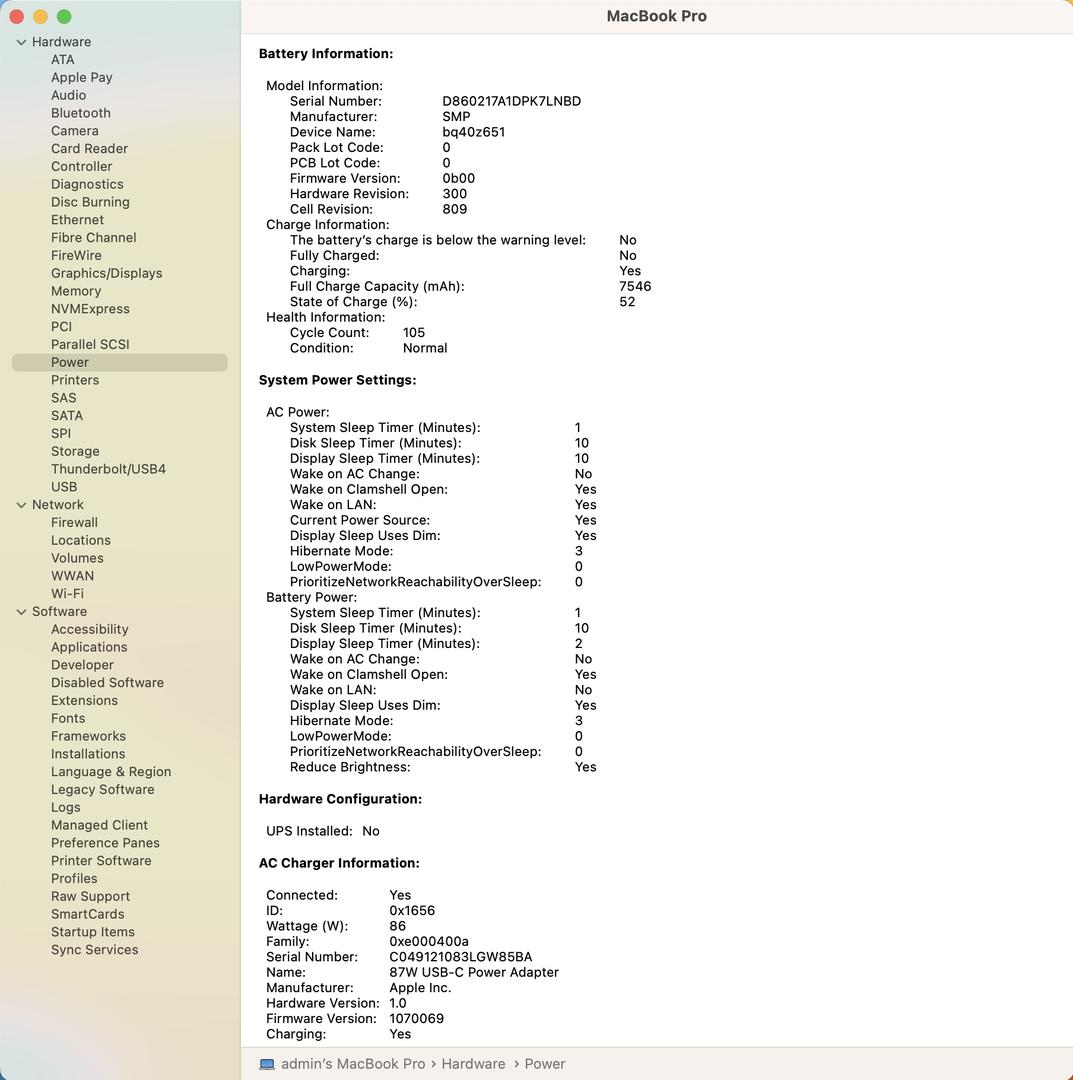The width and height of the screenshot is (1073, 1080).
Task: Select Language & Region item
Action: pyautogui.click(x=111, y=772)
